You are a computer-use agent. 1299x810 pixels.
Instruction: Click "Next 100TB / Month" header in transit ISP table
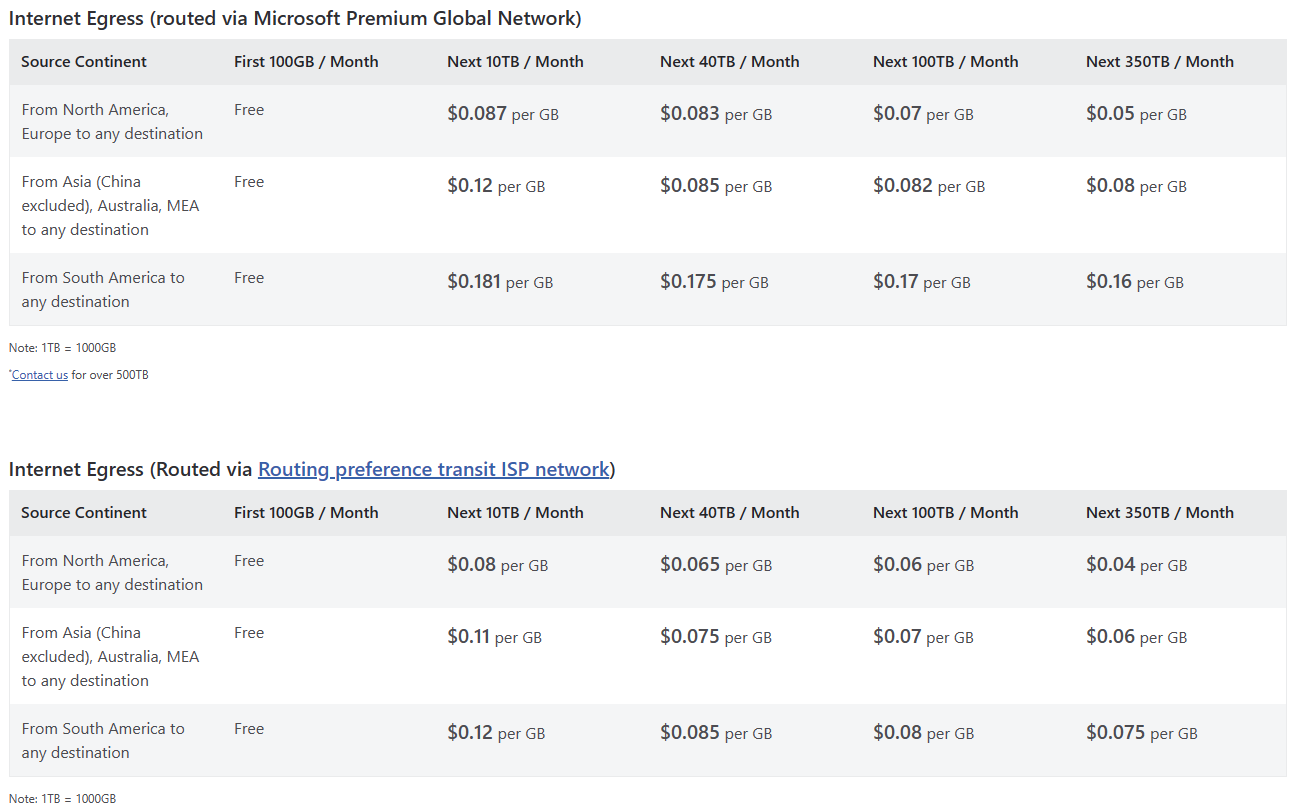click(946, 513)
